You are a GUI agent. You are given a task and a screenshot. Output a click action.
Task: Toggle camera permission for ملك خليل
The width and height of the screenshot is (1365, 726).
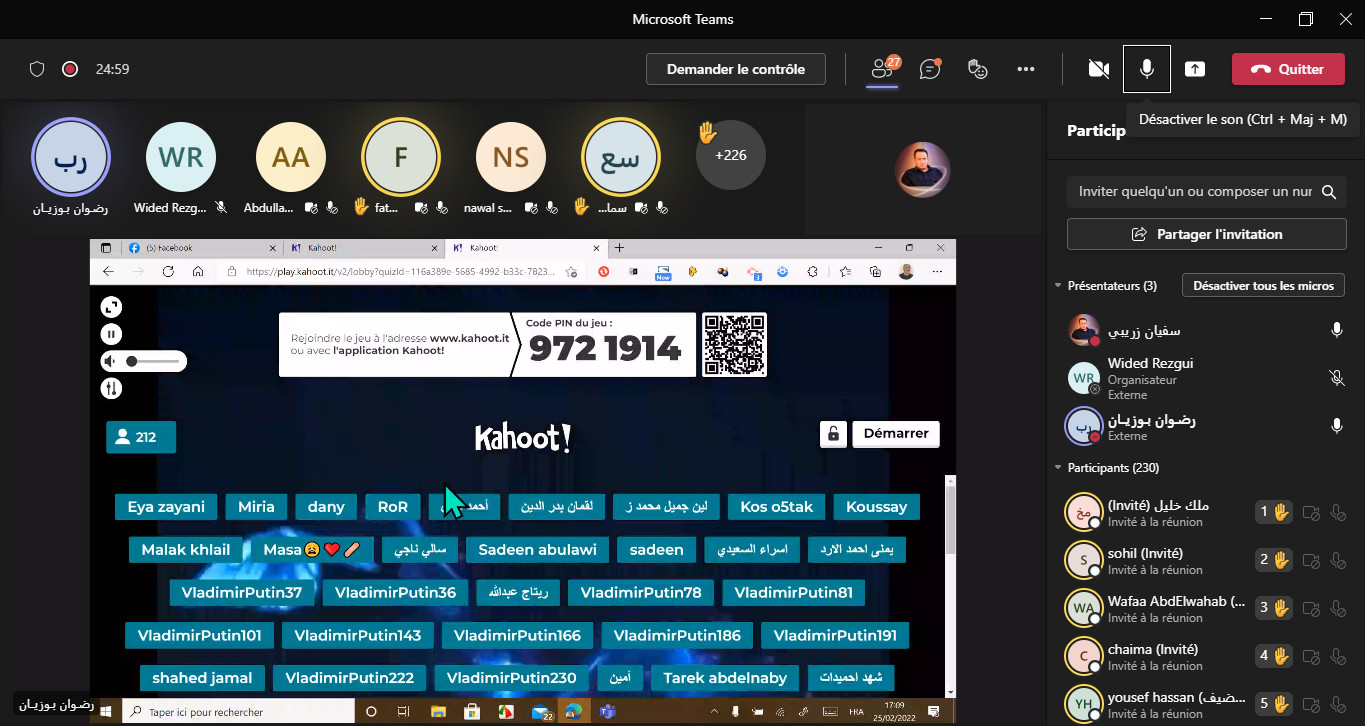[1312, 513]
